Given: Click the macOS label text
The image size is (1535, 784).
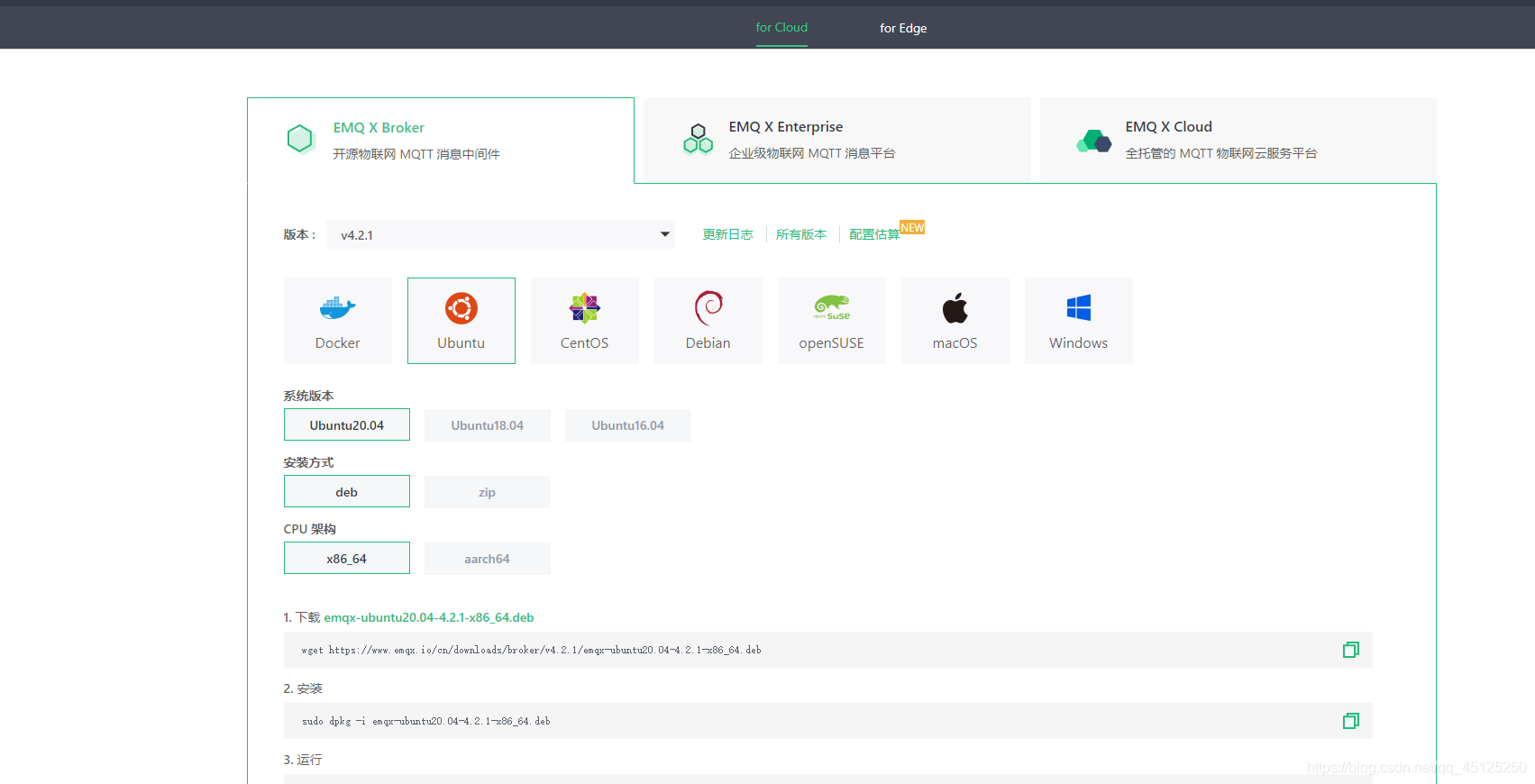Looking at the screenshot, I should pos(955,343).
